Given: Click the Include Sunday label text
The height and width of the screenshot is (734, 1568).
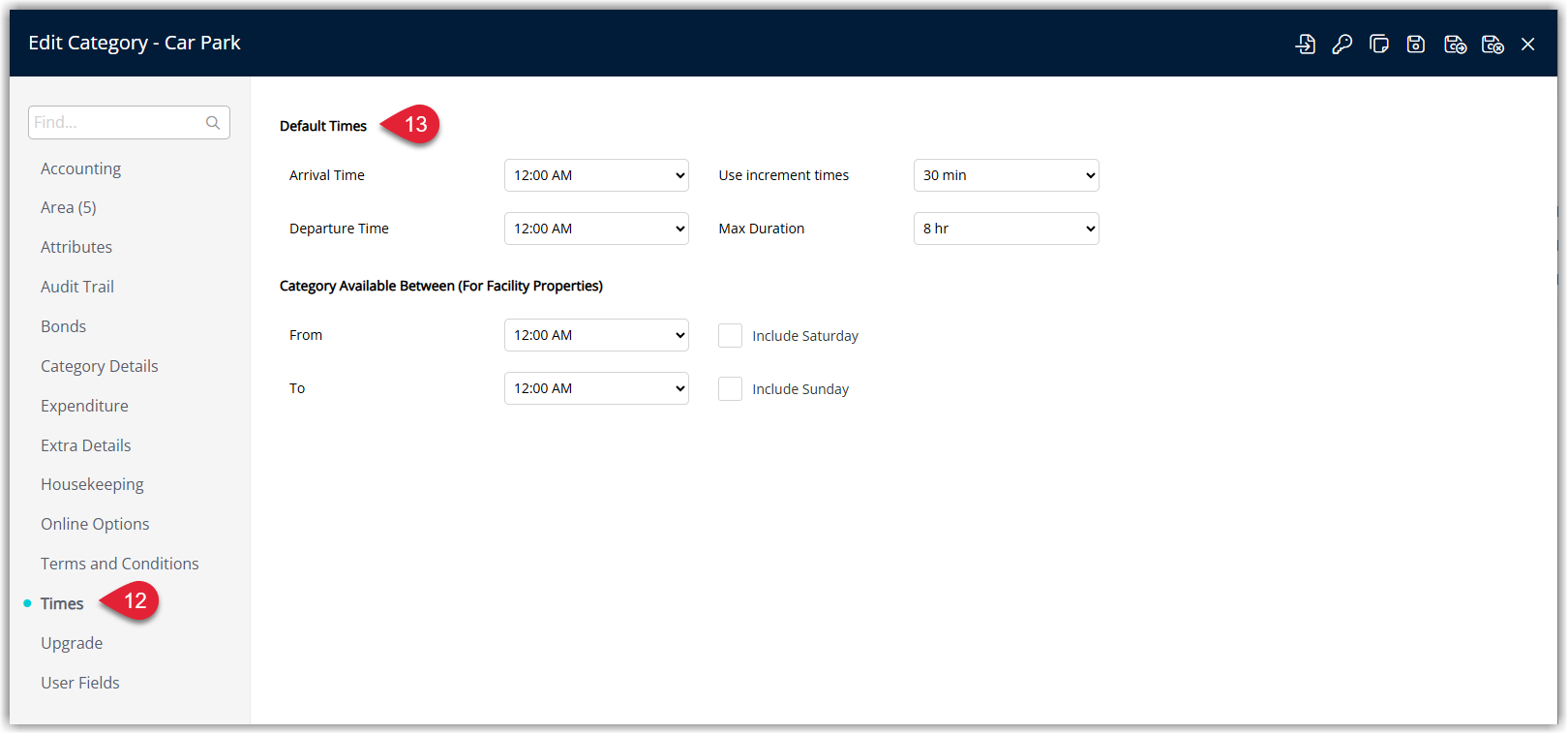Looking at the screenshot, I should point(800,389).
